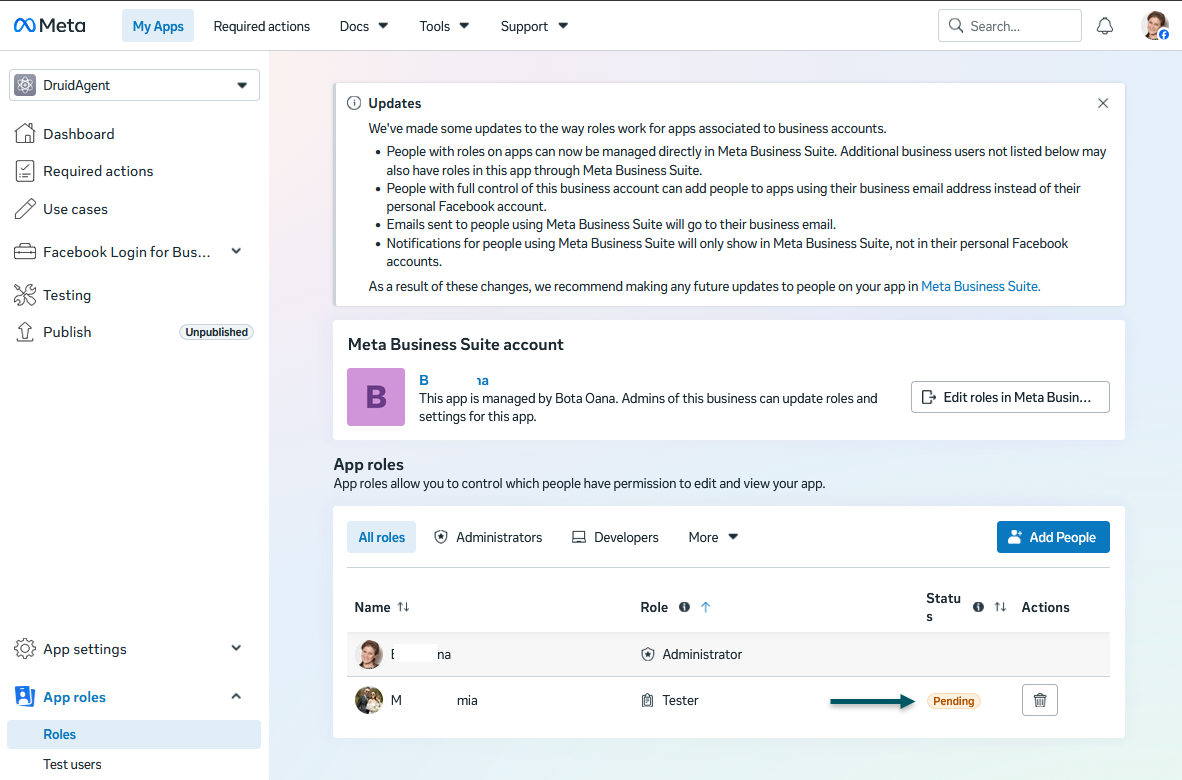
Task: Sort the table by Name arrows
Action: point(403,607)
